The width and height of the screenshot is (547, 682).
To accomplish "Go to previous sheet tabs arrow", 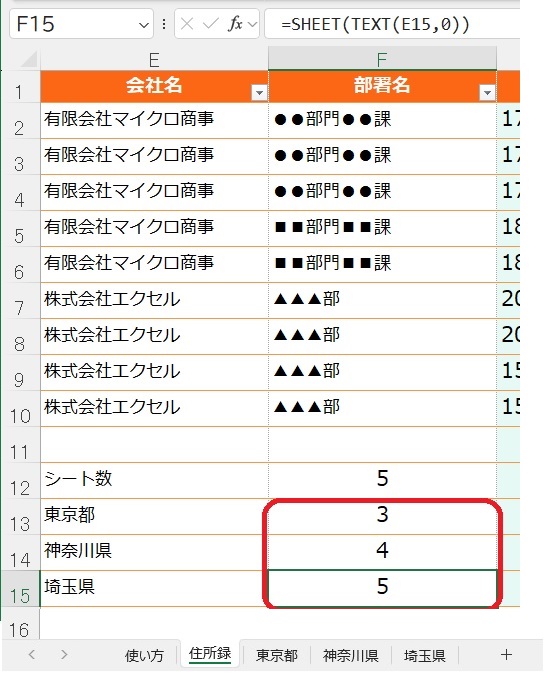I will pos(32,655).
